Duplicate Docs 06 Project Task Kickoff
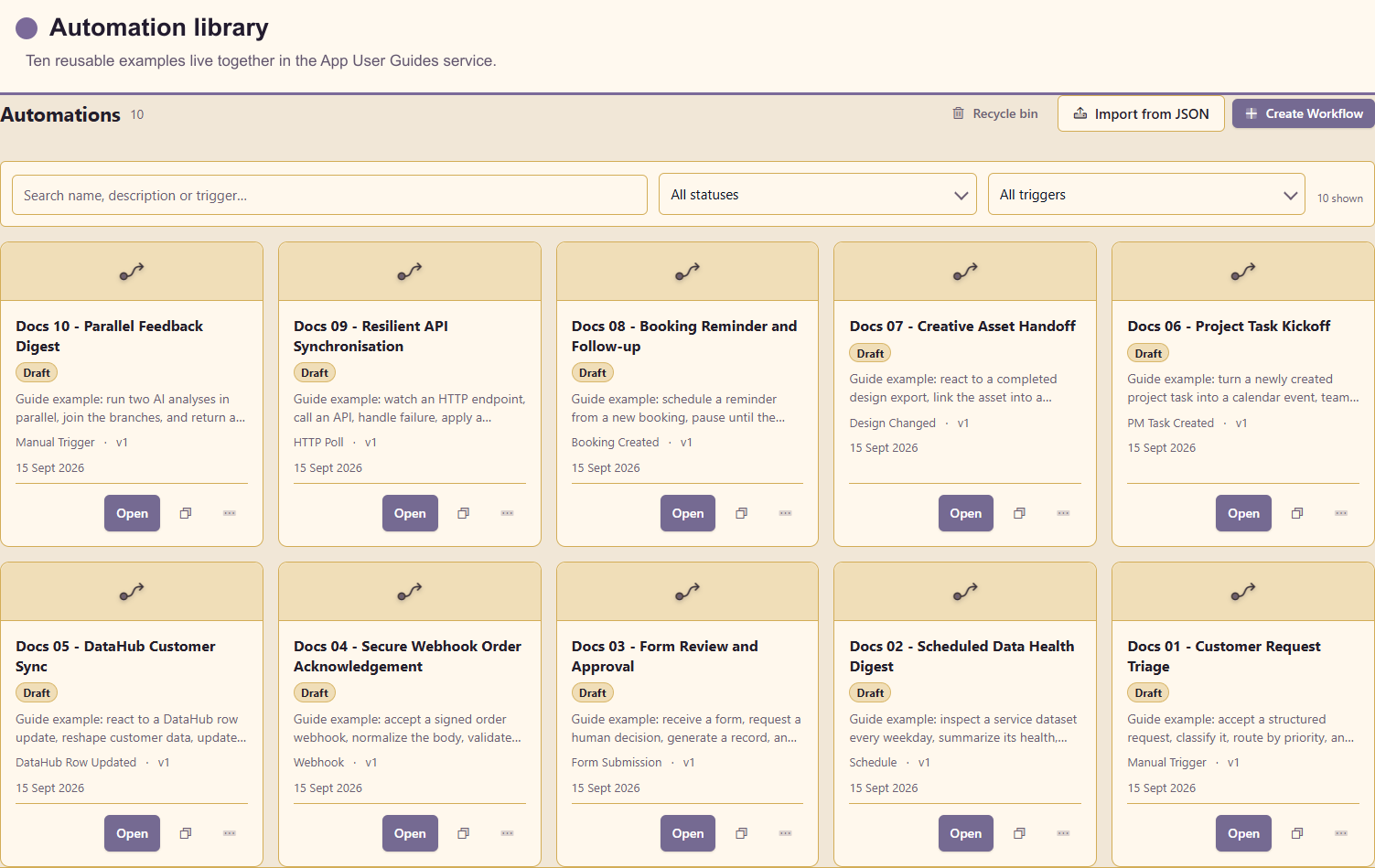Image resolution: width=1375 pixels, height=868 pixels. coord(1297,513)
